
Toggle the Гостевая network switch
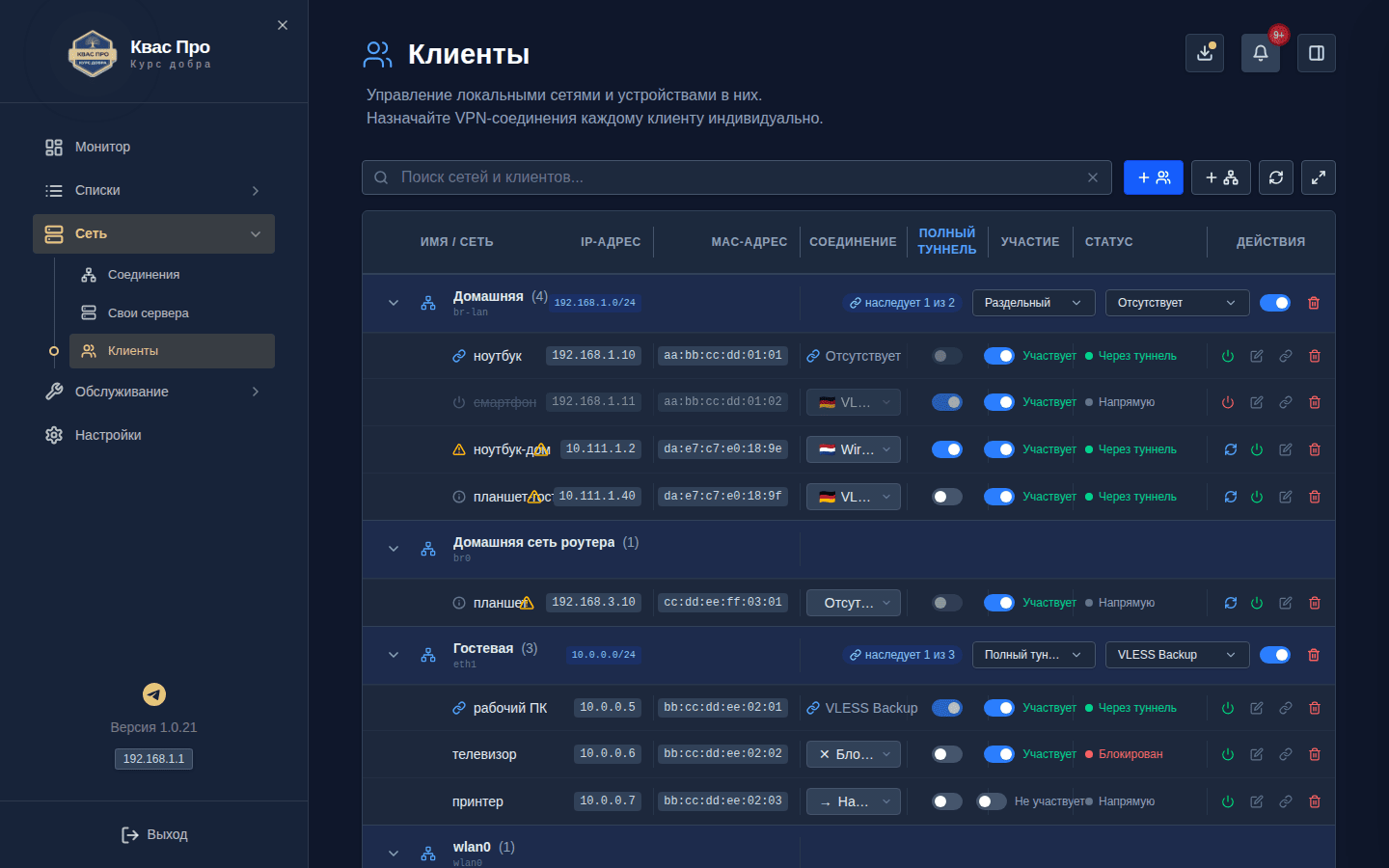tap(1275, 655)
